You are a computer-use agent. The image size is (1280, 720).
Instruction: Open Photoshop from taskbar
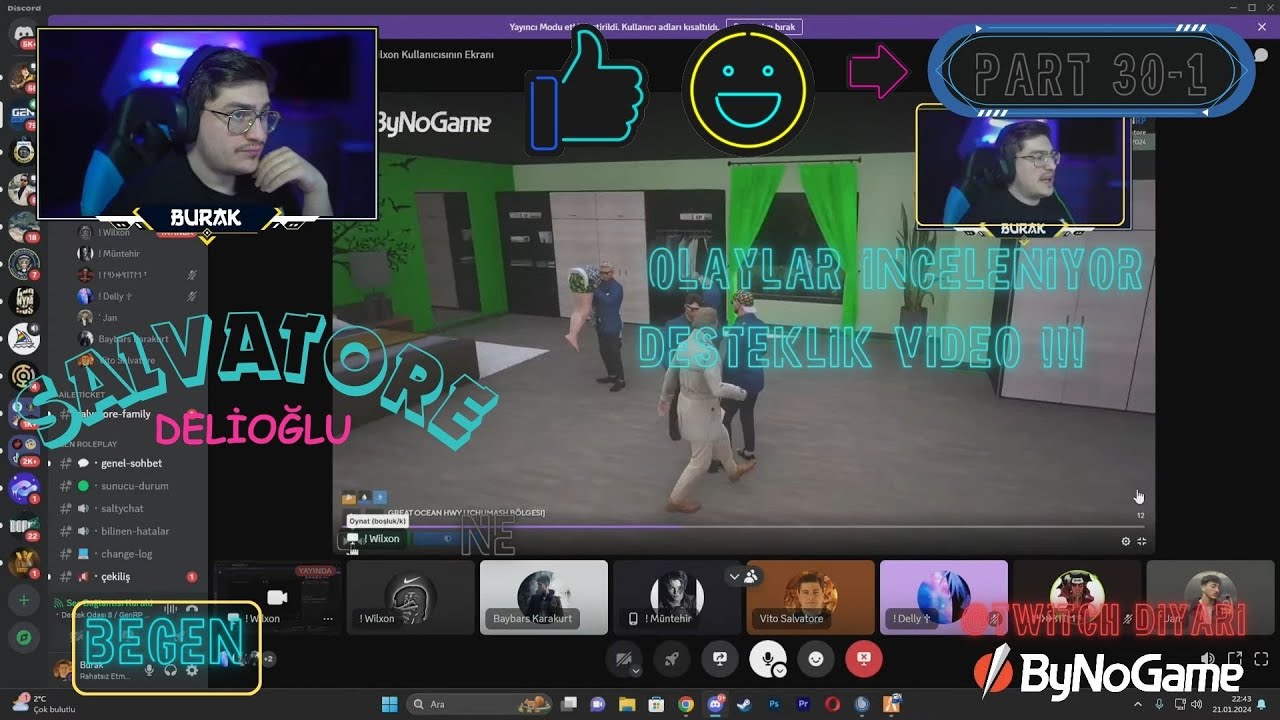click(x=774, y=704)
